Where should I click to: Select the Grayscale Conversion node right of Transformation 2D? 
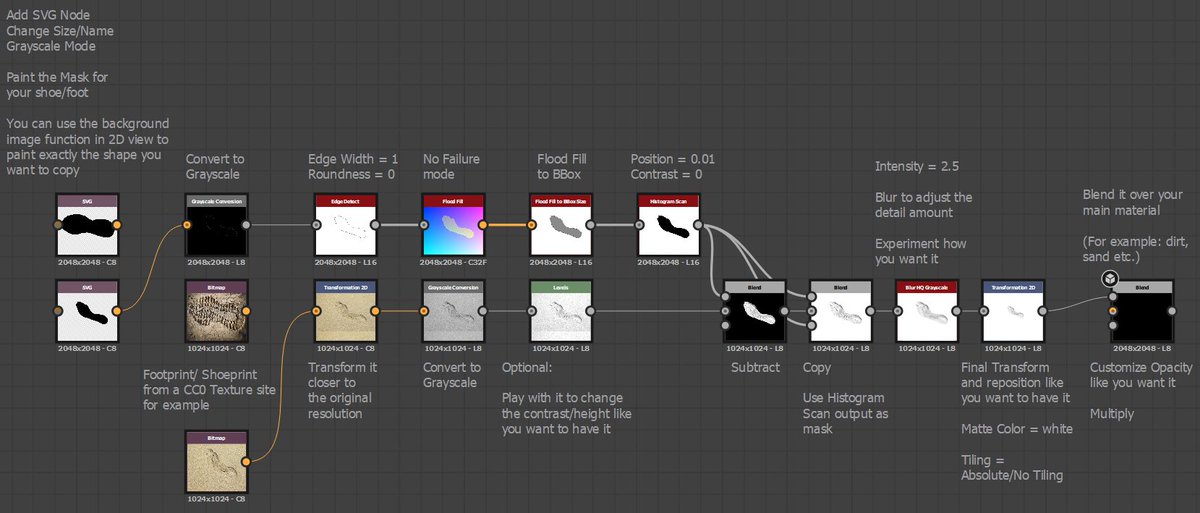tap(452, 311)
